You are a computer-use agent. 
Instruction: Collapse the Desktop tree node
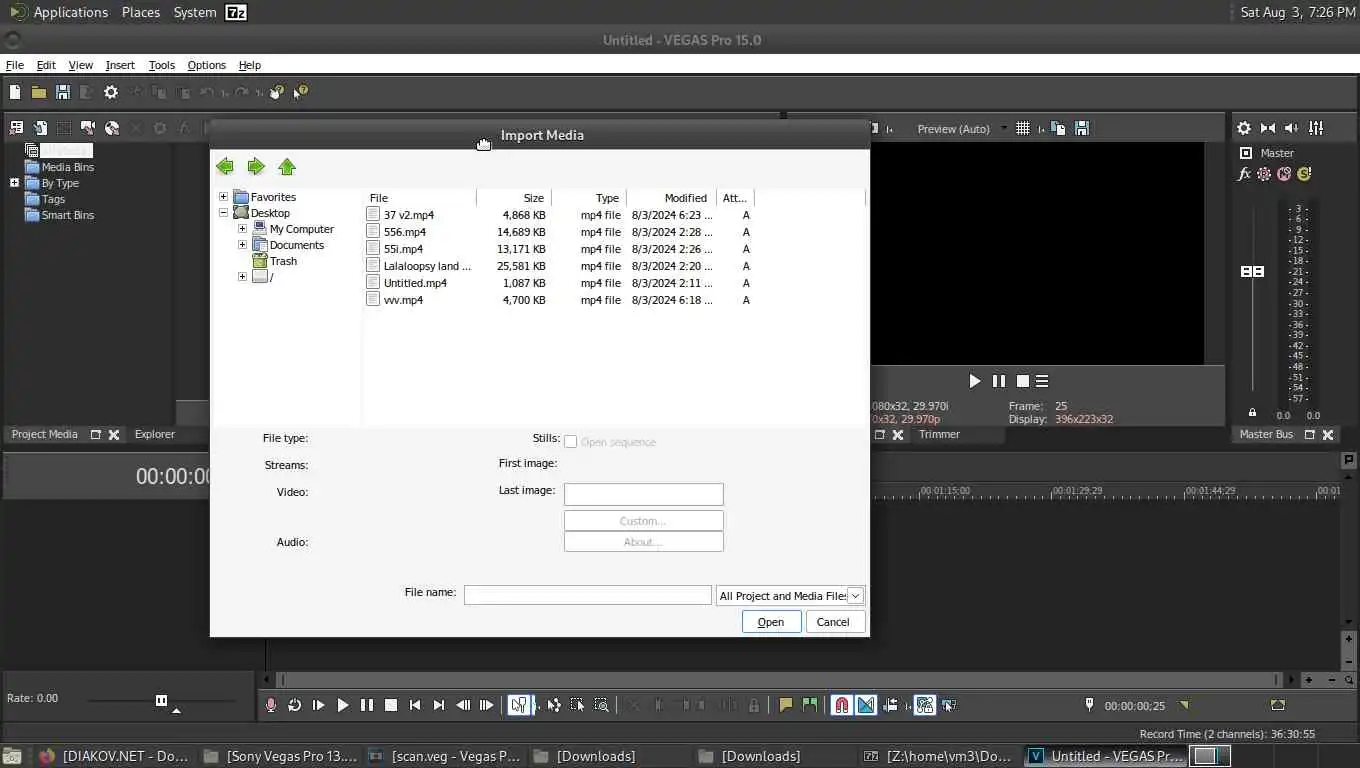(223, 213)
